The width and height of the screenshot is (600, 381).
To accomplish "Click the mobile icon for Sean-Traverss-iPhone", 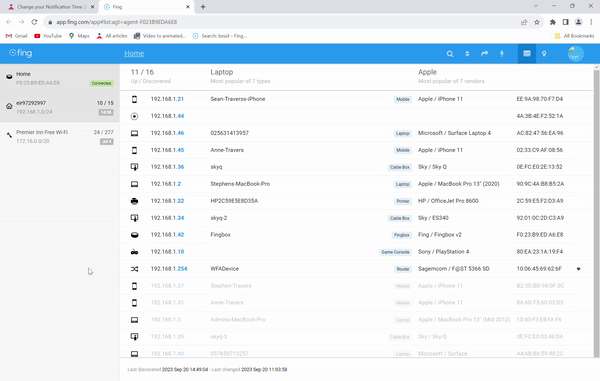I will pos(134,99).
